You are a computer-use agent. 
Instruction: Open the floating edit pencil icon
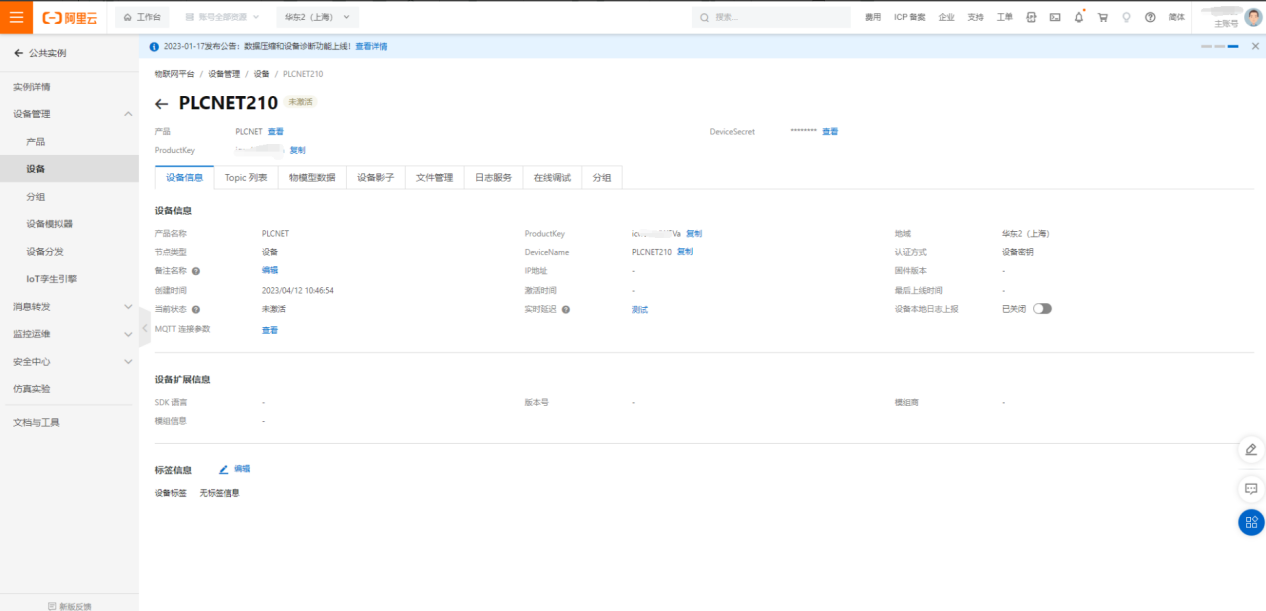coord(1251,450)
